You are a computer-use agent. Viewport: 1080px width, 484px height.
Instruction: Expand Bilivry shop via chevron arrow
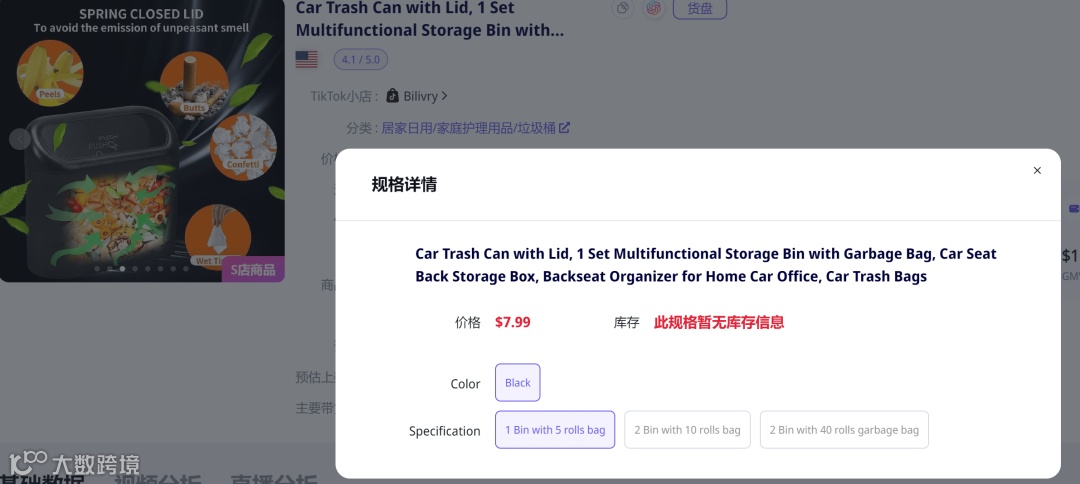coord(444,96)
